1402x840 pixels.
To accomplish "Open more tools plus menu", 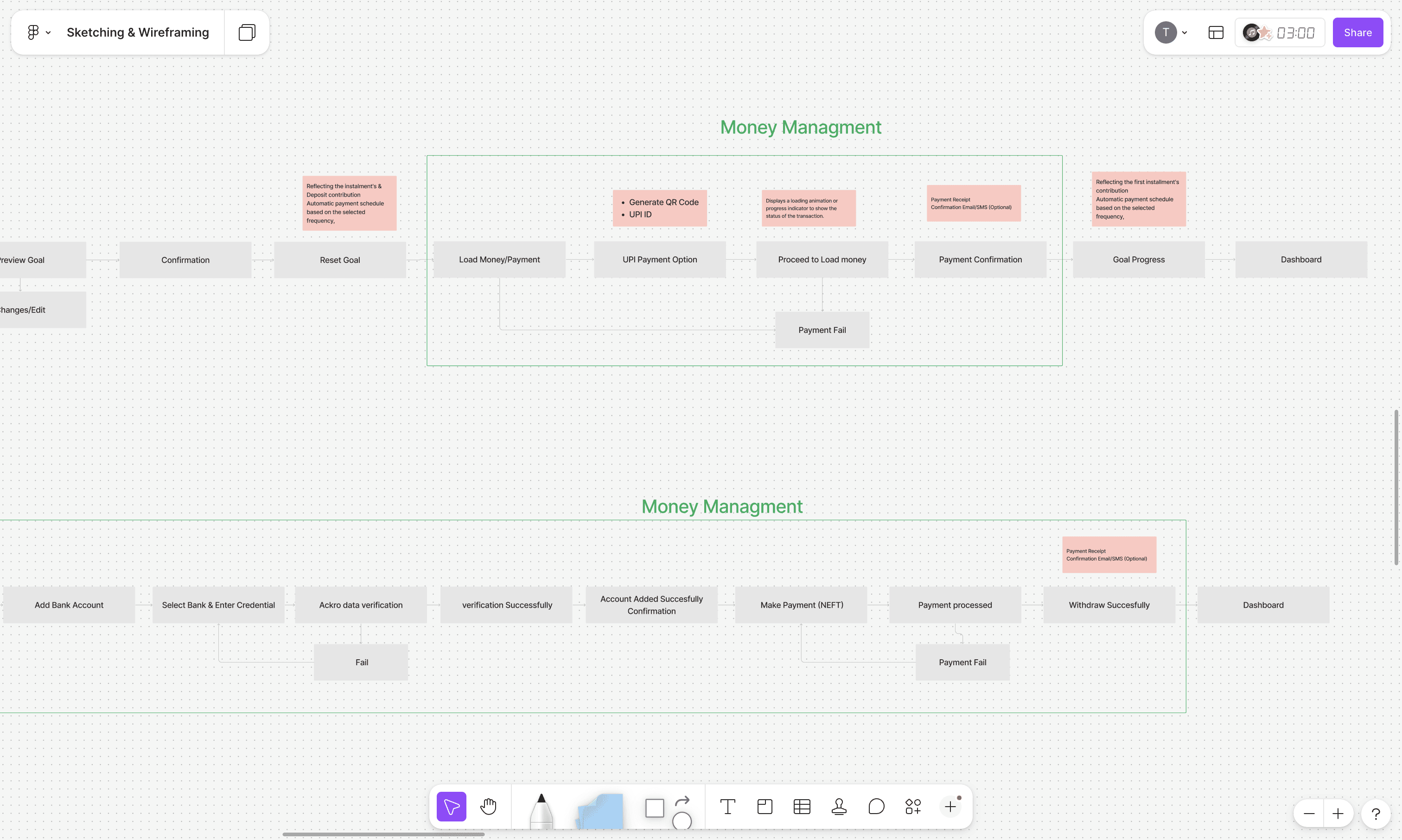I will pyautogui.click(x=950, y=806).
